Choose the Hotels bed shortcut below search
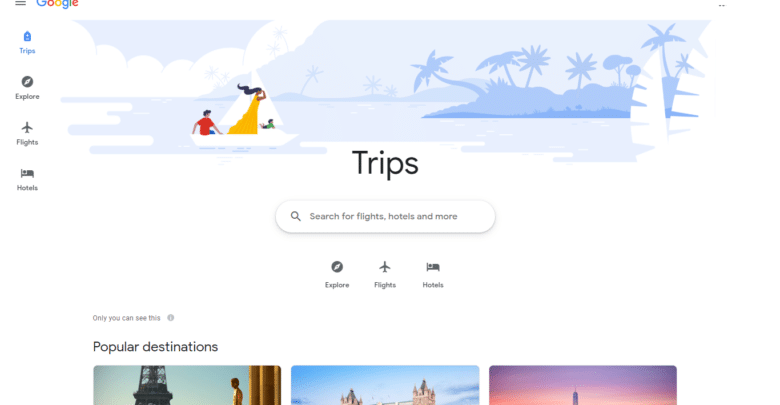 (433, 274)
